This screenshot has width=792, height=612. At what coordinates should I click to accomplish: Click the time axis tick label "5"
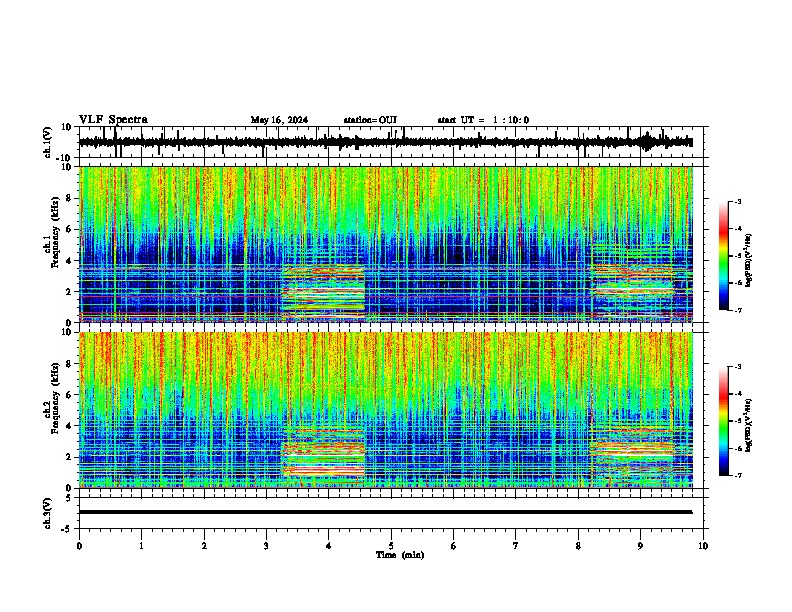point(391,546)
